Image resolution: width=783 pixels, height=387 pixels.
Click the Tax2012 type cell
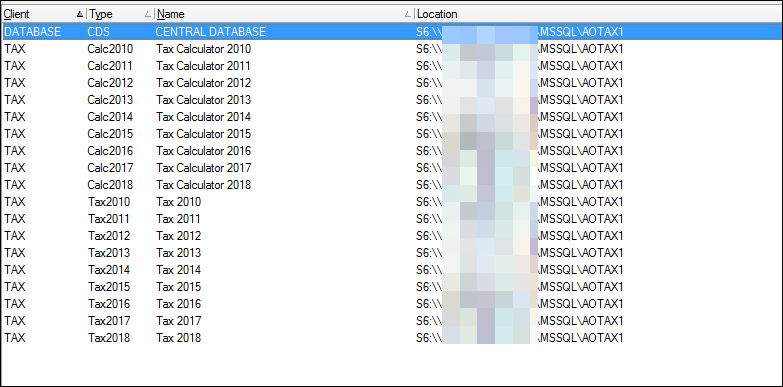[109, 236]
